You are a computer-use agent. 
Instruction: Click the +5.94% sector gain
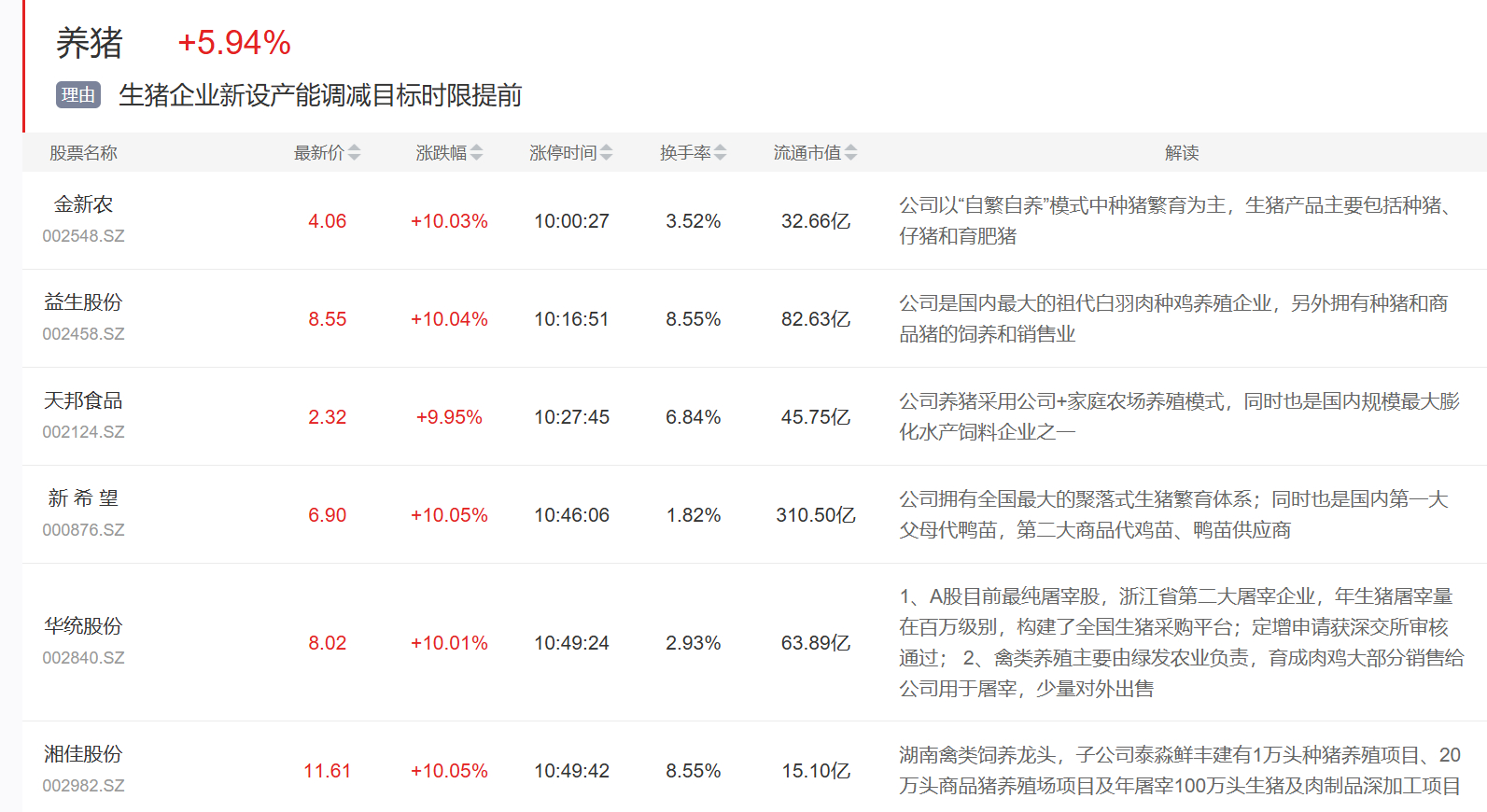(234, 43)
